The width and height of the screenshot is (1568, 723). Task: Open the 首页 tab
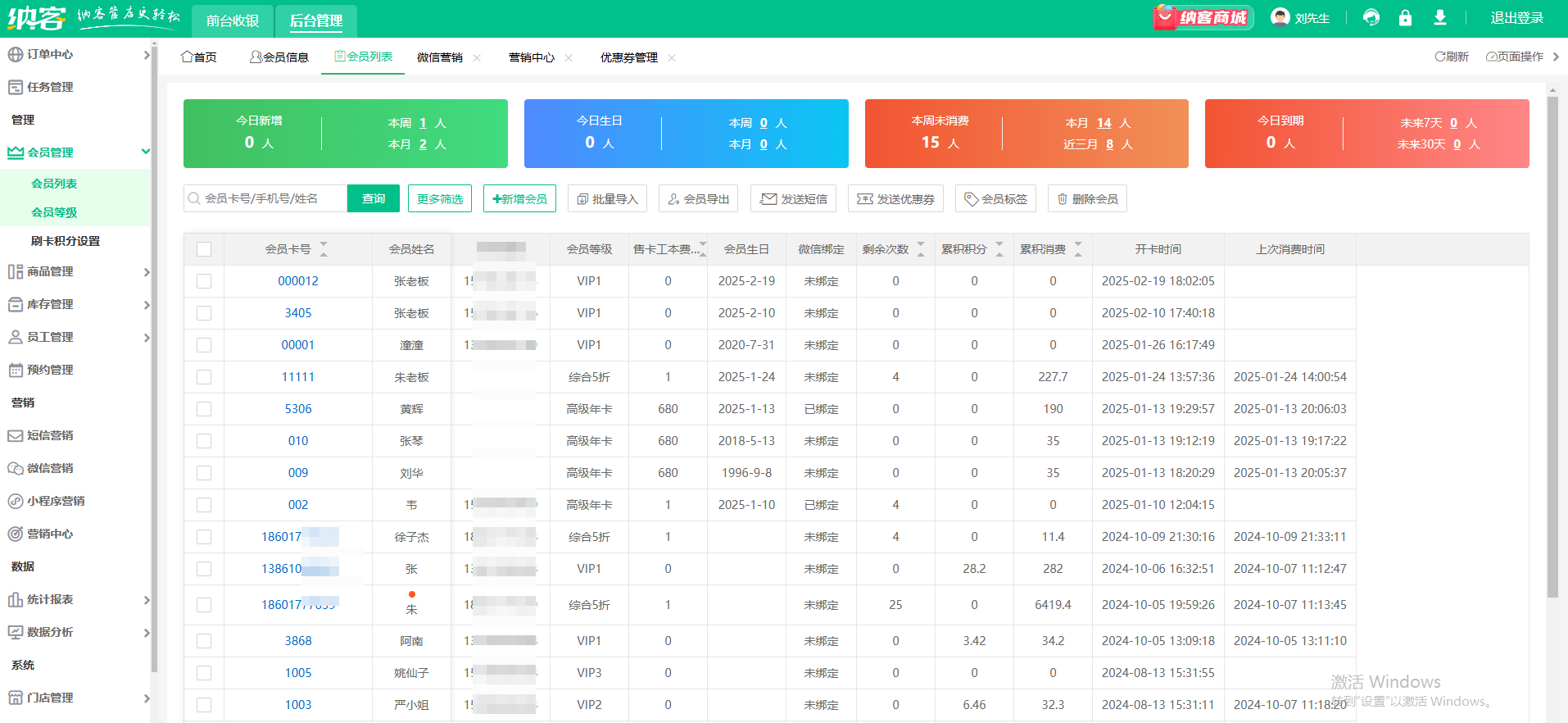199,57
